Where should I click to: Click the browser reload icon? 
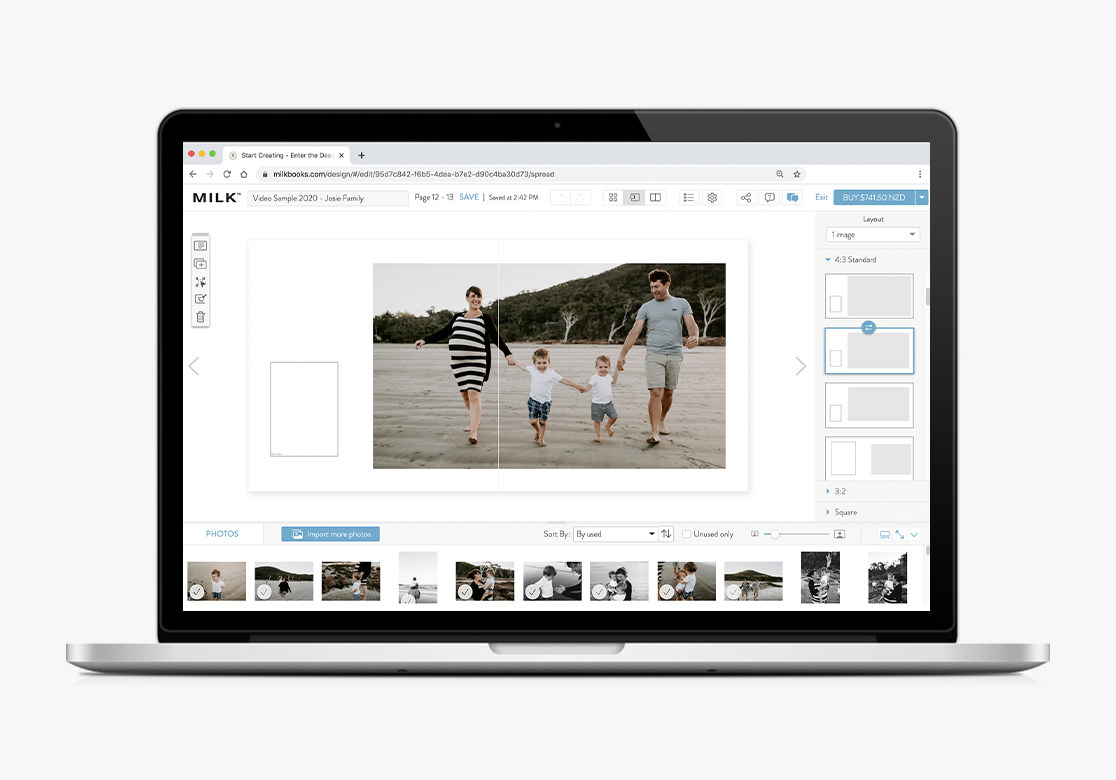(x=227, y=174)
